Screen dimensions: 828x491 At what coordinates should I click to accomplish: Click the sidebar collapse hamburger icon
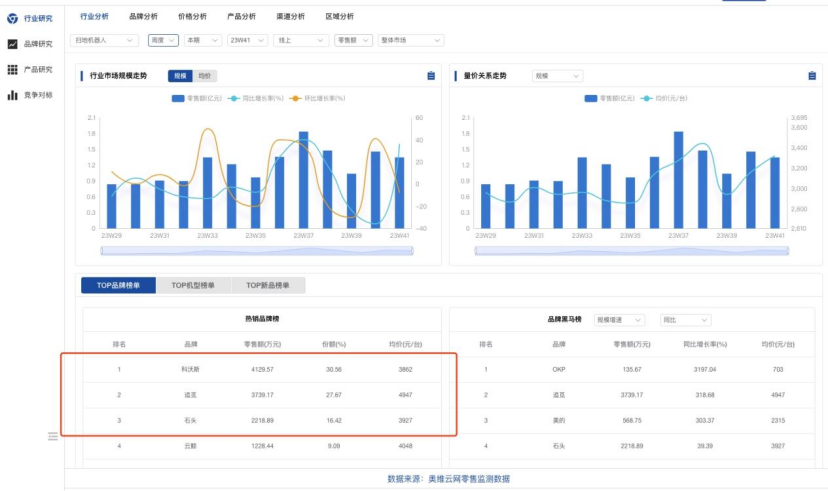(53, 436)
